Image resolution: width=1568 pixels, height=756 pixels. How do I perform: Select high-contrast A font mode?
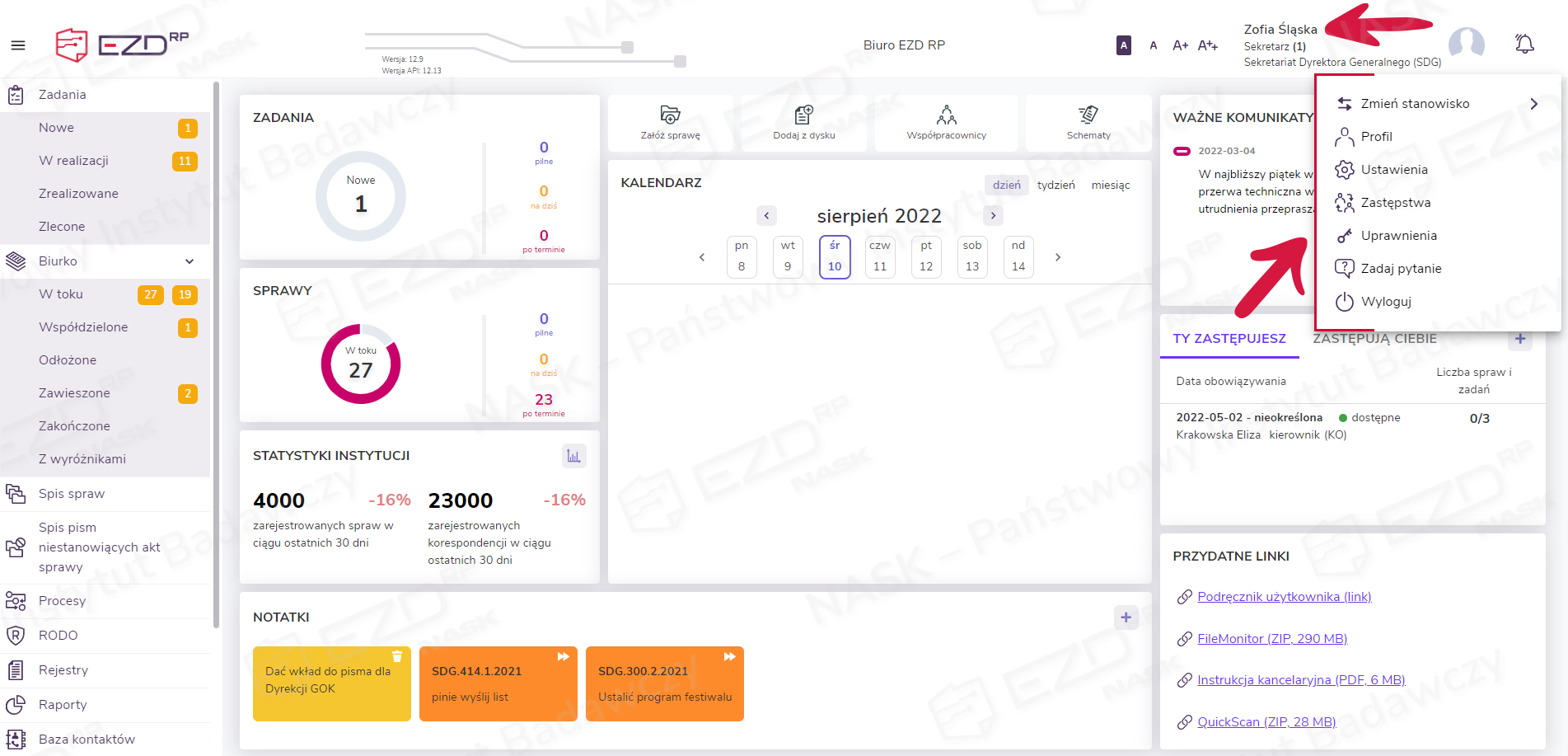(x=1123, y=45)
